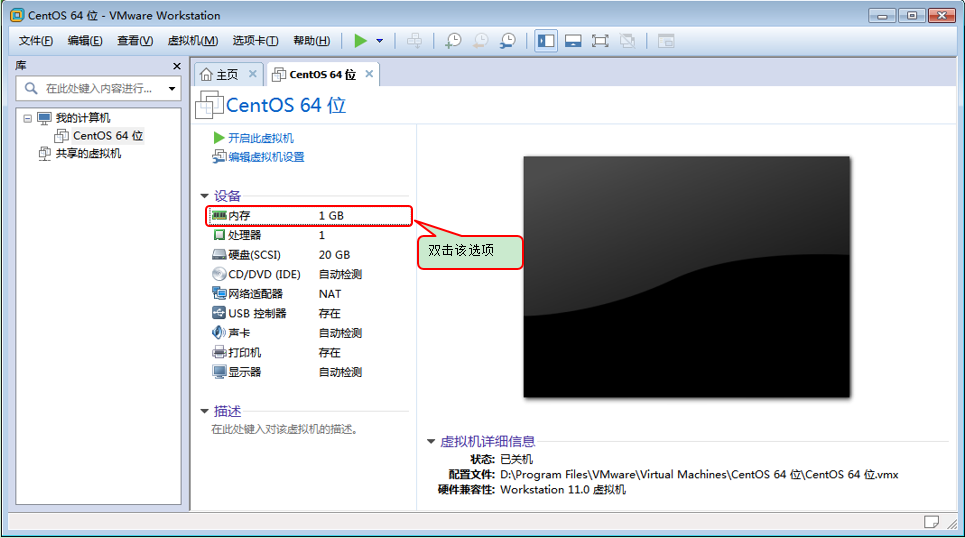Image resolution: width=965 pixels, height=538 pixels.
Task: Take a snapshot using the clock-plus icon
Action: [x=453, y=41]
